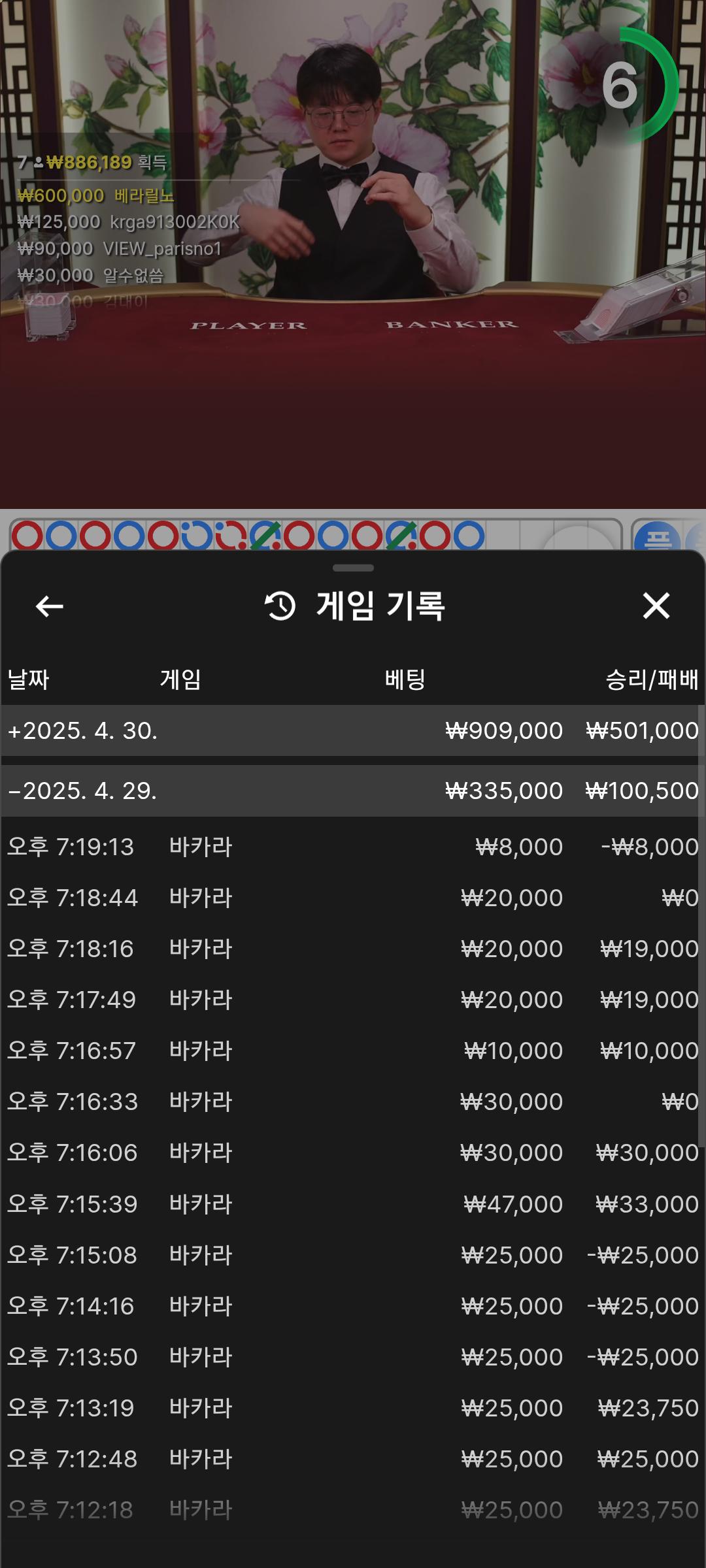This screenshot has height=1568, width=706.
Task: Select the 오후 7:15:39 ₩47,000 bet row
Action: 353,1203
